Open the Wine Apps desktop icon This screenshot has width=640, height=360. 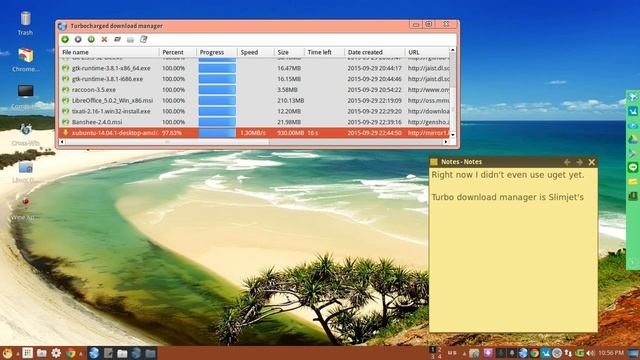tap(24, 208)
